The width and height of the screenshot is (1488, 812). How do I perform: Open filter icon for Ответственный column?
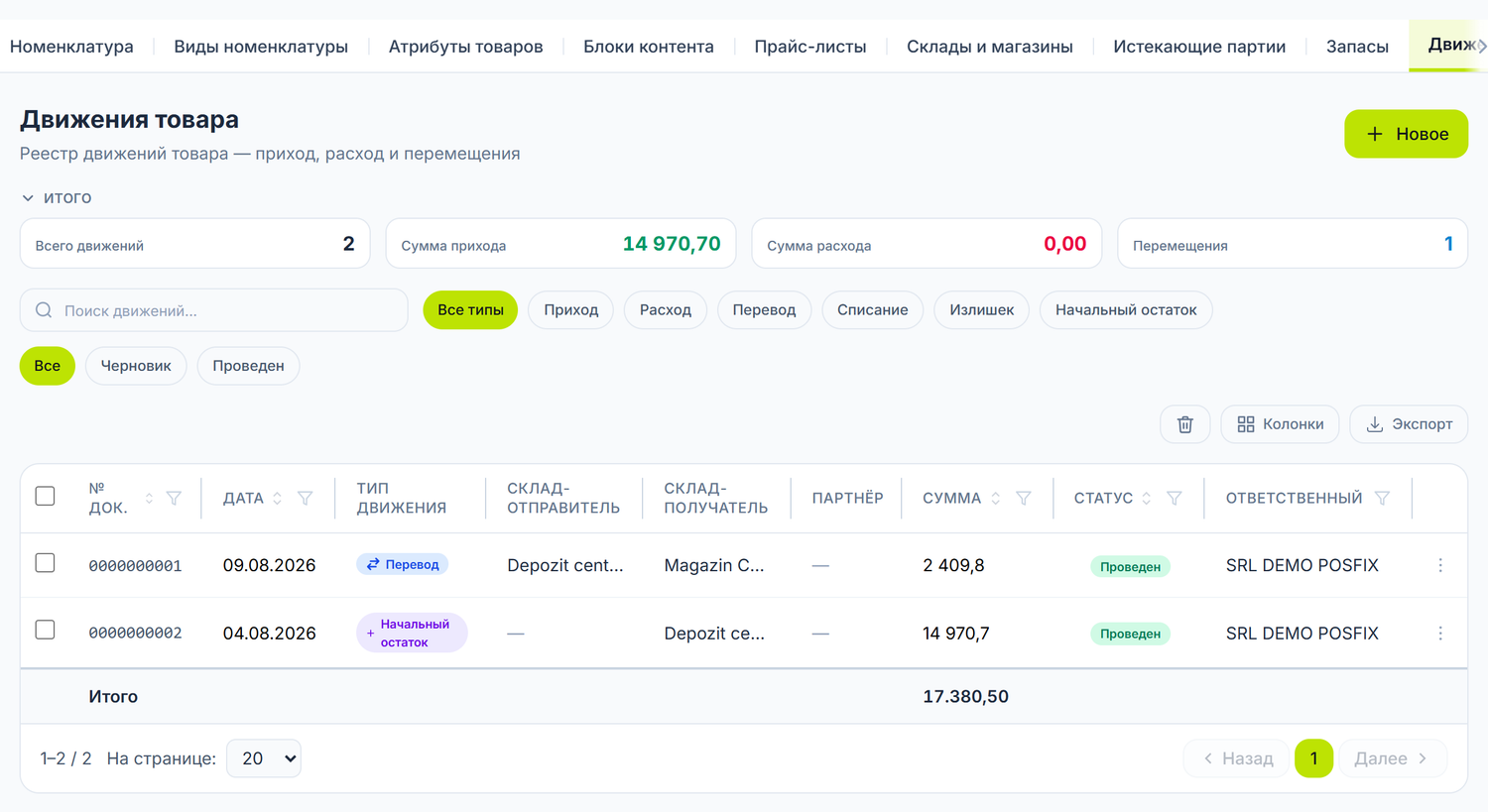pyautogui.click(x=1382, y=498)
